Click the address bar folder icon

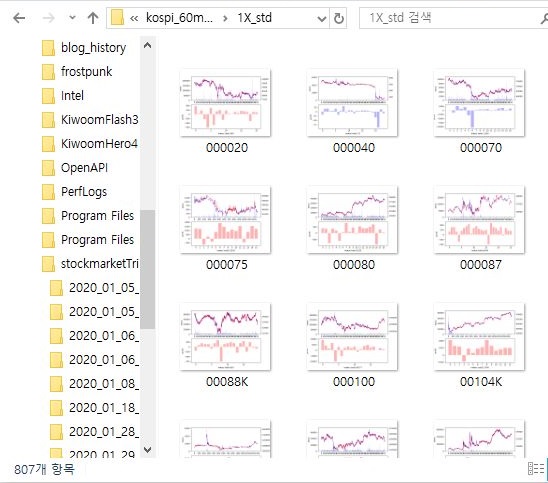pyautogui.click(x=117, y=17)
